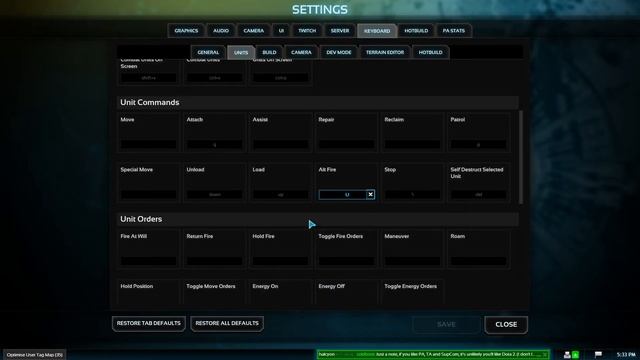Screen dimensions: 640x360
Task: Clear the Alt Fire keybinding with the X icon
Action: [370, 195]
